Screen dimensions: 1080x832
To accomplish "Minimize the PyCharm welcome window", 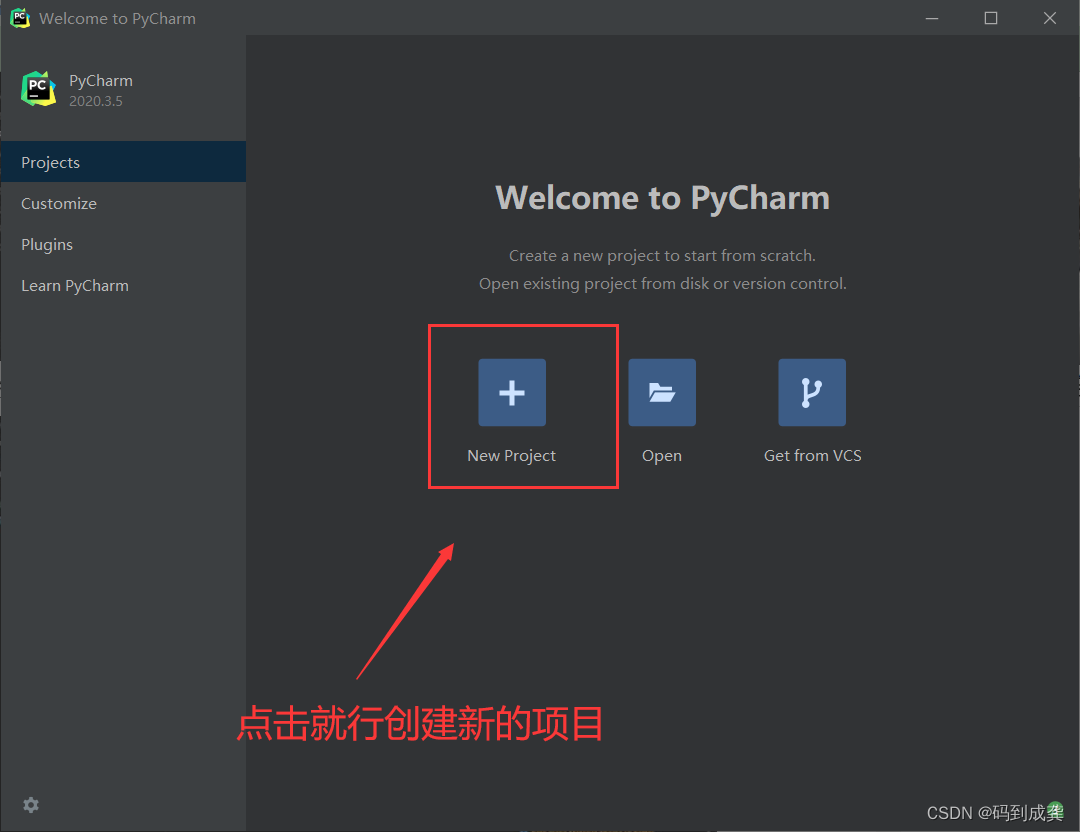I will pyautogui.click(x=931, y=17).
